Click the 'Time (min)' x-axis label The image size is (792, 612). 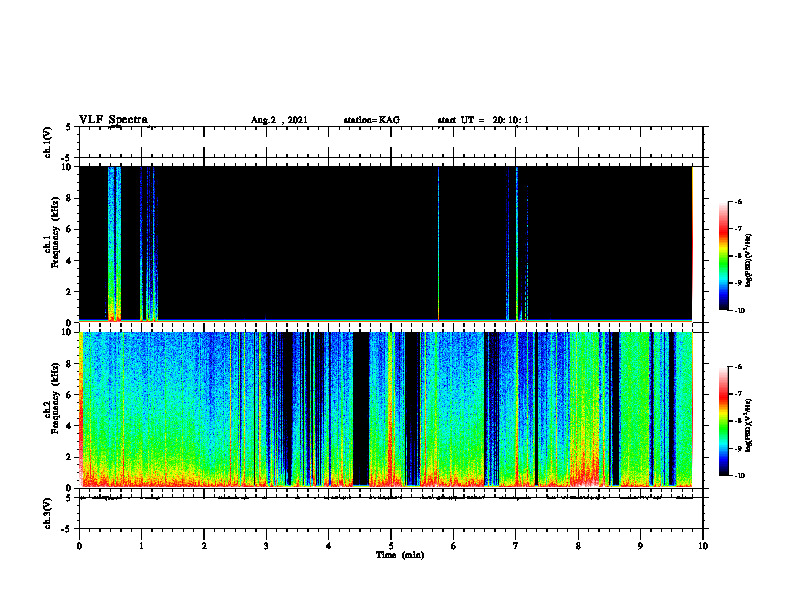pos(400,555)
